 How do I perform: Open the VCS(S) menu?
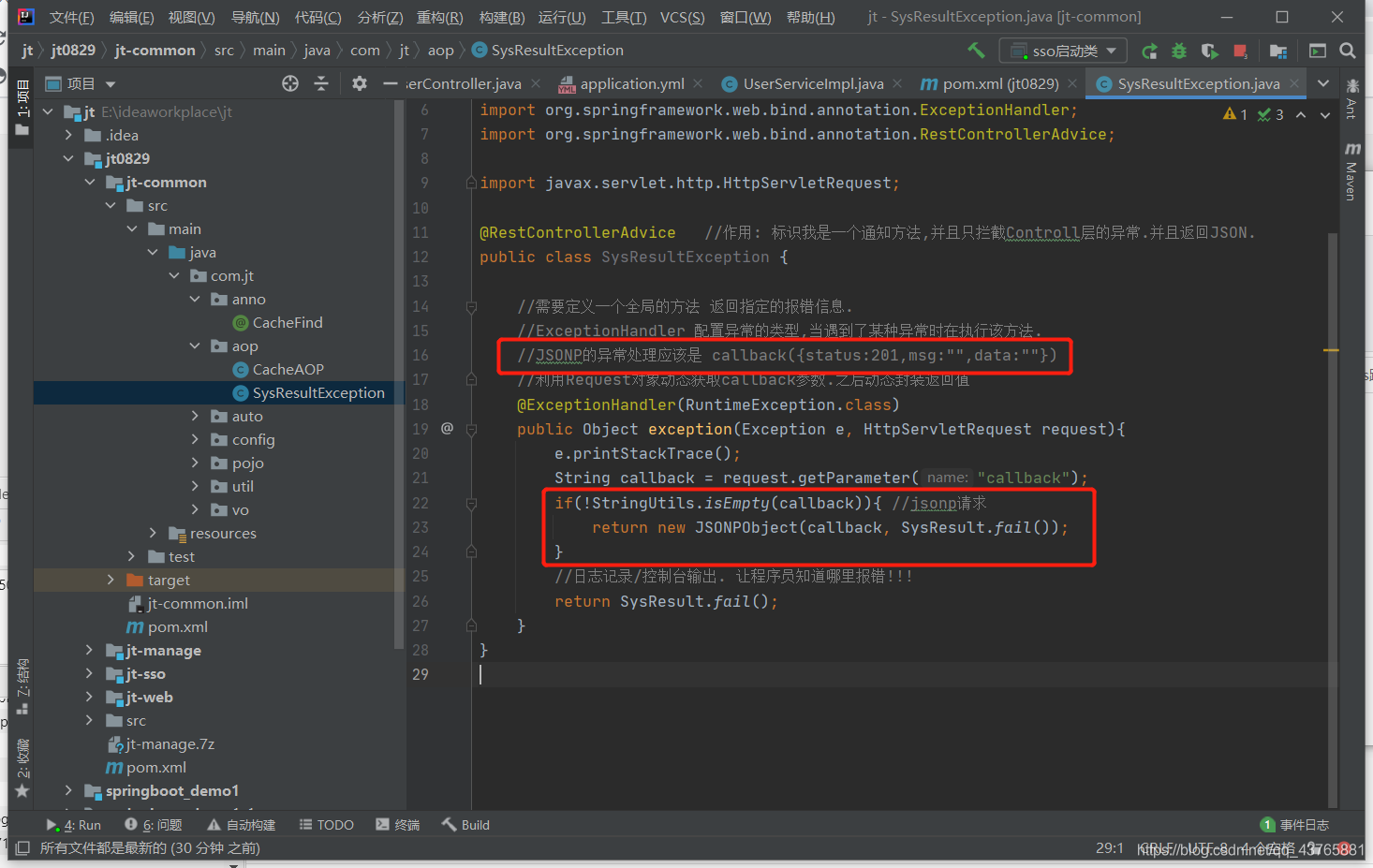pos(682,17)
